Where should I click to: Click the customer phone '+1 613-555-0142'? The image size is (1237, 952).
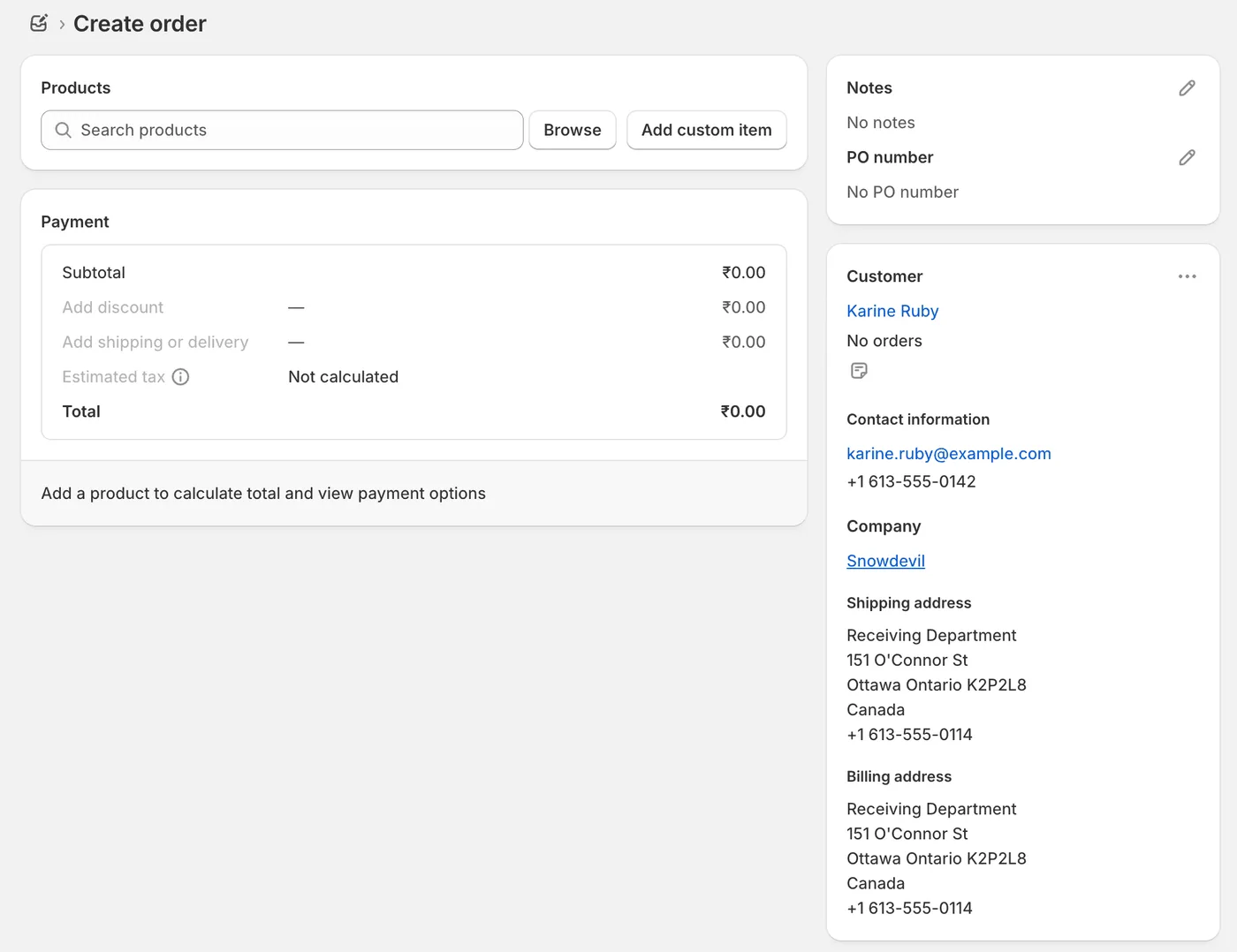click(x=911, y=481)
